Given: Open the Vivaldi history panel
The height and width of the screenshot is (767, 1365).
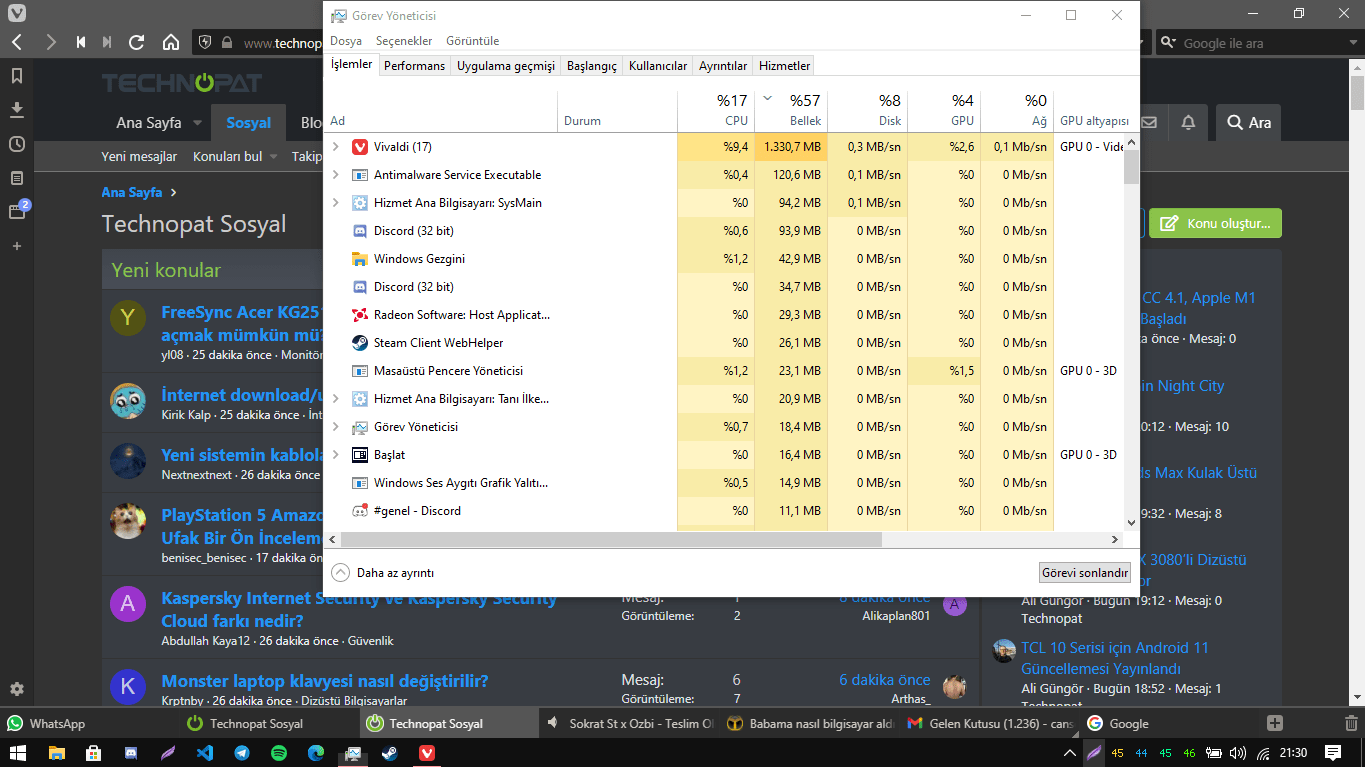Looking at the screenshot, I should pos(17,144).
